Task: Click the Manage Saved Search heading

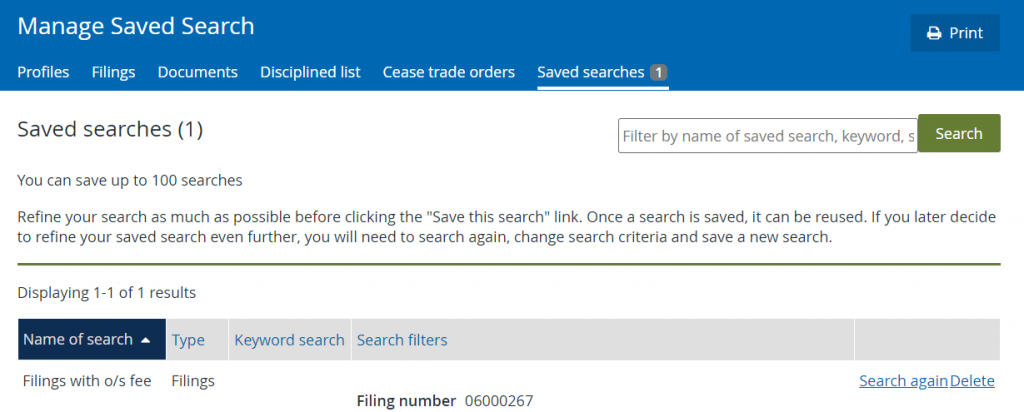Action: [x=136, y=26]
